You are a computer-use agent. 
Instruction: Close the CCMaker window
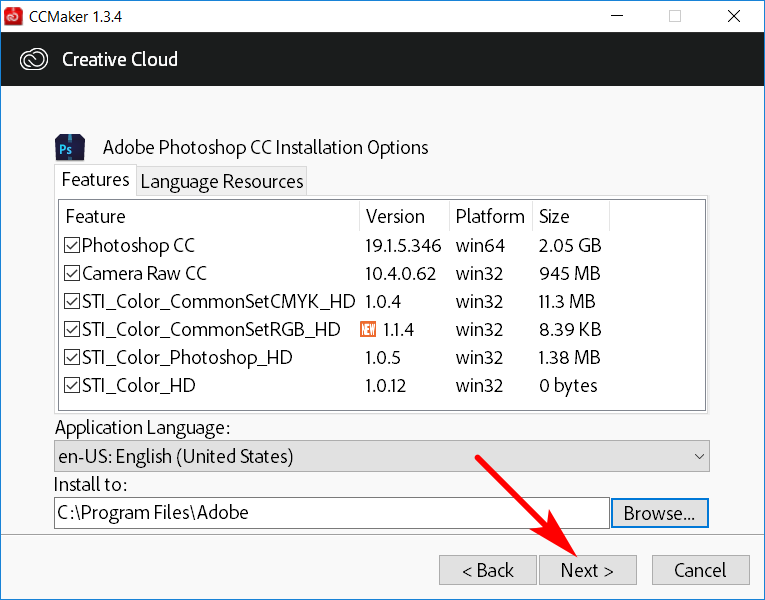click(x=734, y=16)
